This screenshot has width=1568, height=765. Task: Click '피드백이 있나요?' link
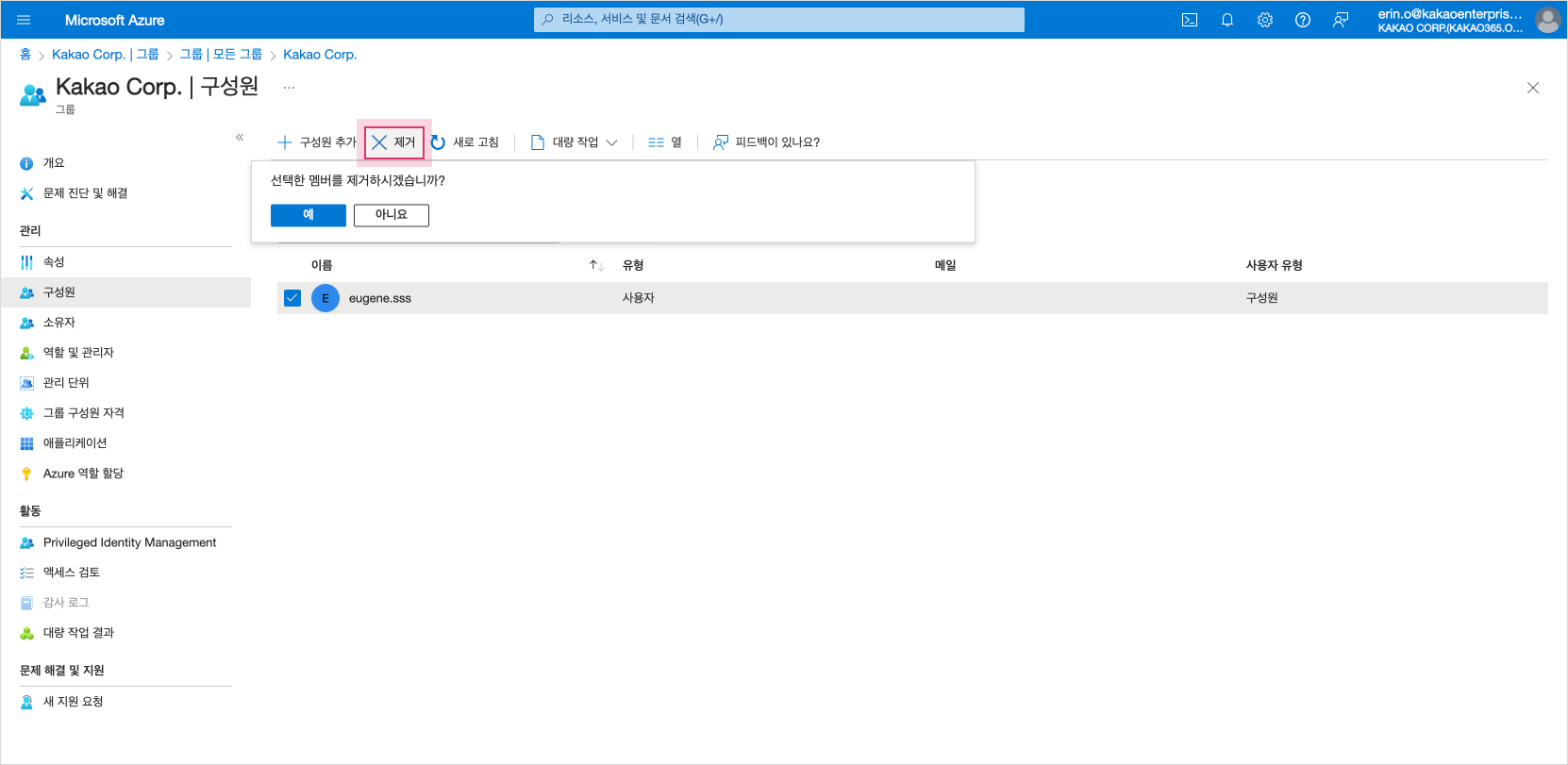pyautogui.click(x=766, y=142)
